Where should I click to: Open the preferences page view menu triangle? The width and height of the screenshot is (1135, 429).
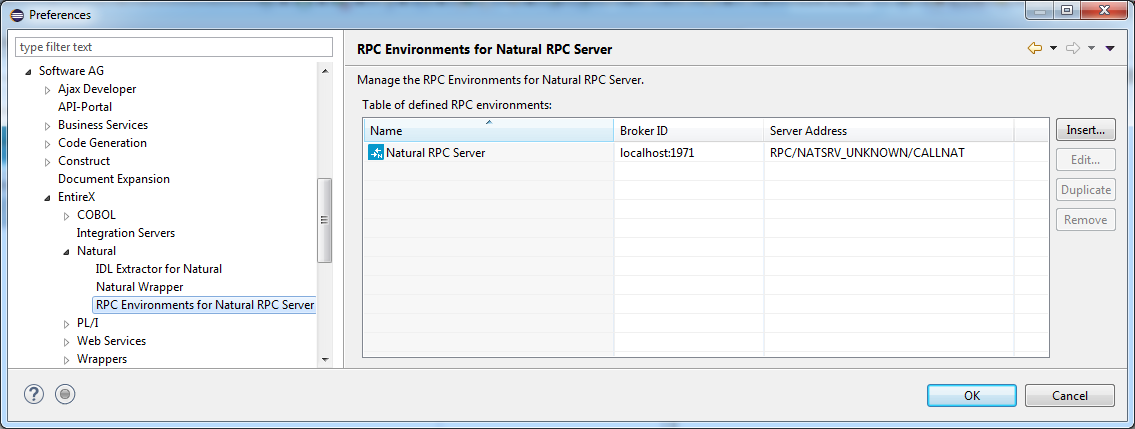tap(1110, 48)
